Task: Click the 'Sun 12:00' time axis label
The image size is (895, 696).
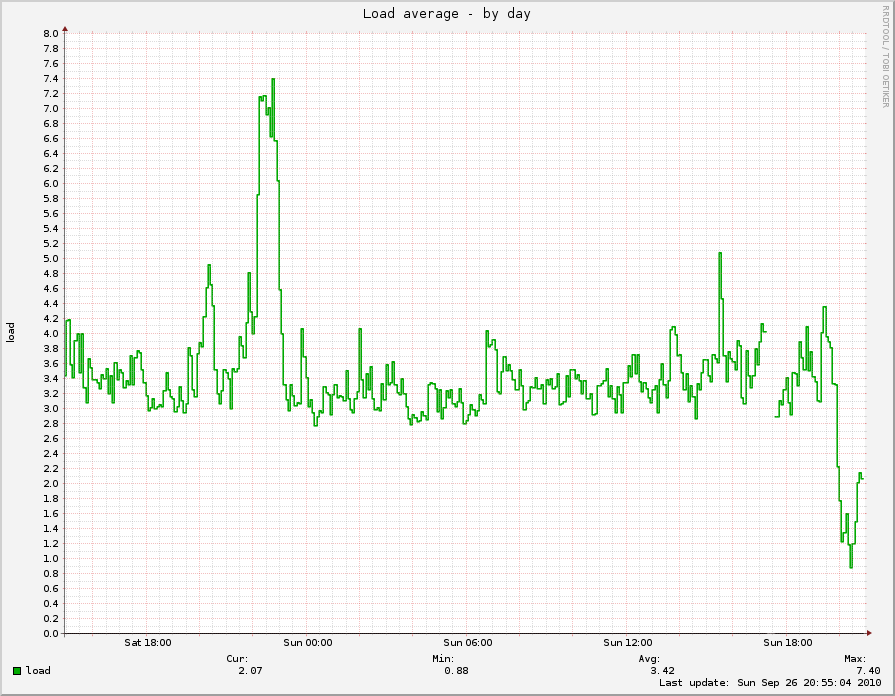Action: [x=627, y=643]
